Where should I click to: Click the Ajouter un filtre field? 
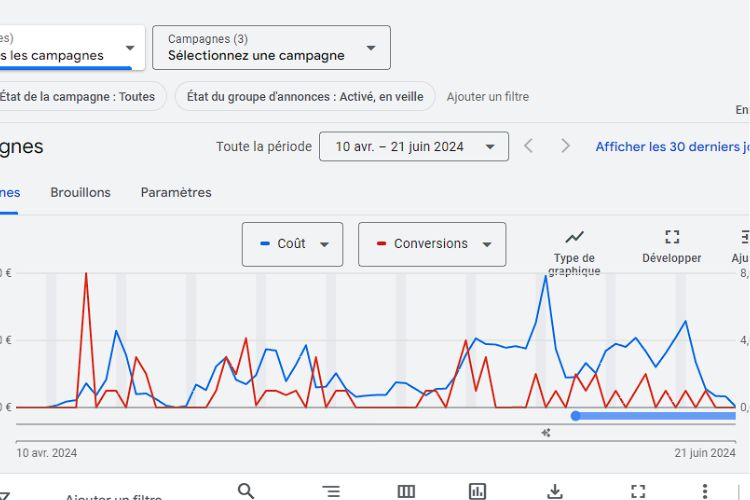tap(487, 97)
